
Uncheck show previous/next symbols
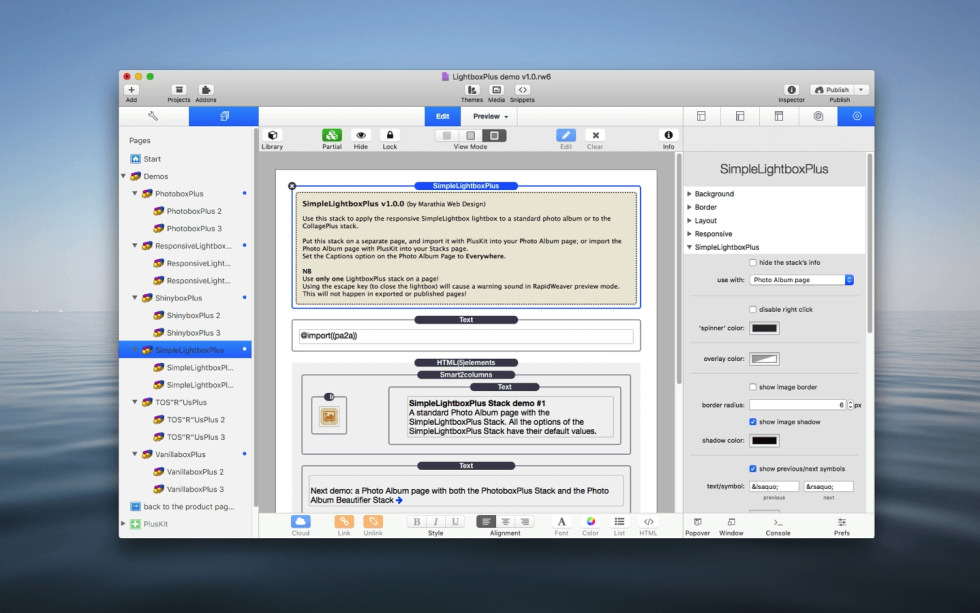(753, 469)
